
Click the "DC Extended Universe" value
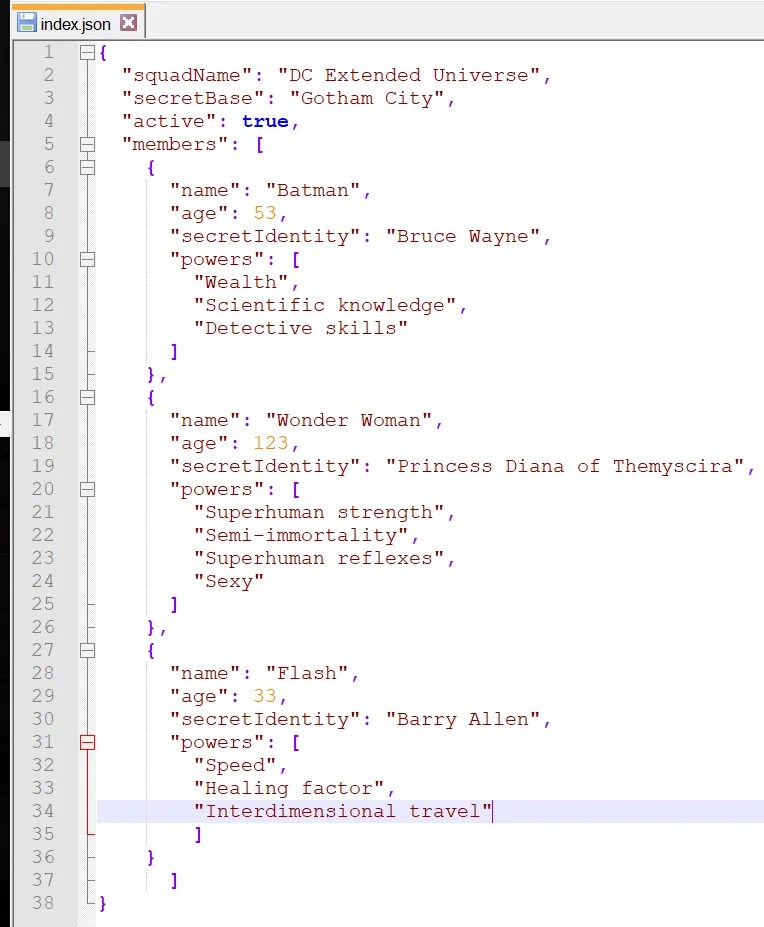pyautogui.click(x=409, y=75)
